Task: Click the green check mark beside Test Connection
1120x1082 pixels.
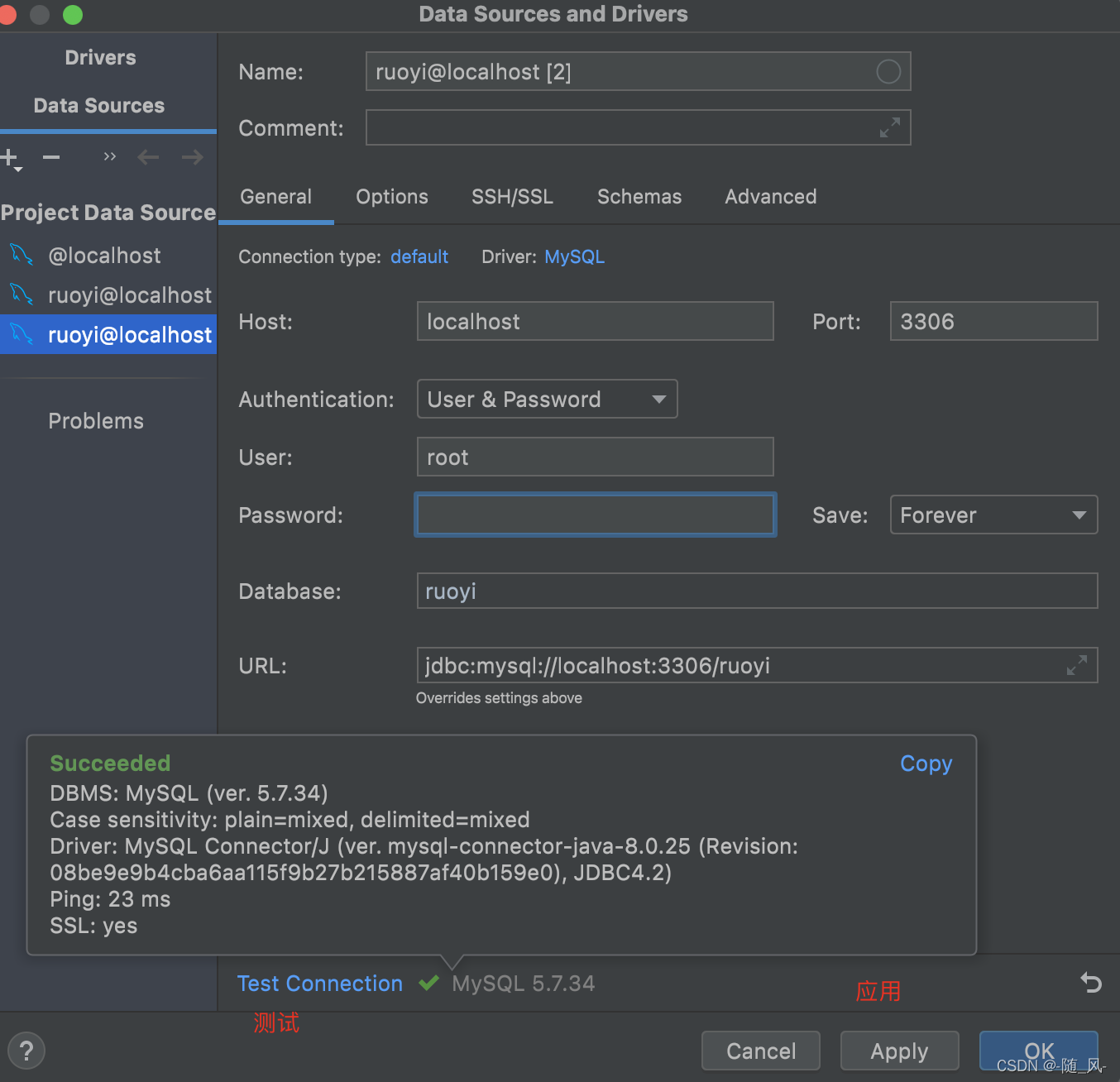Action: (428, 983)
